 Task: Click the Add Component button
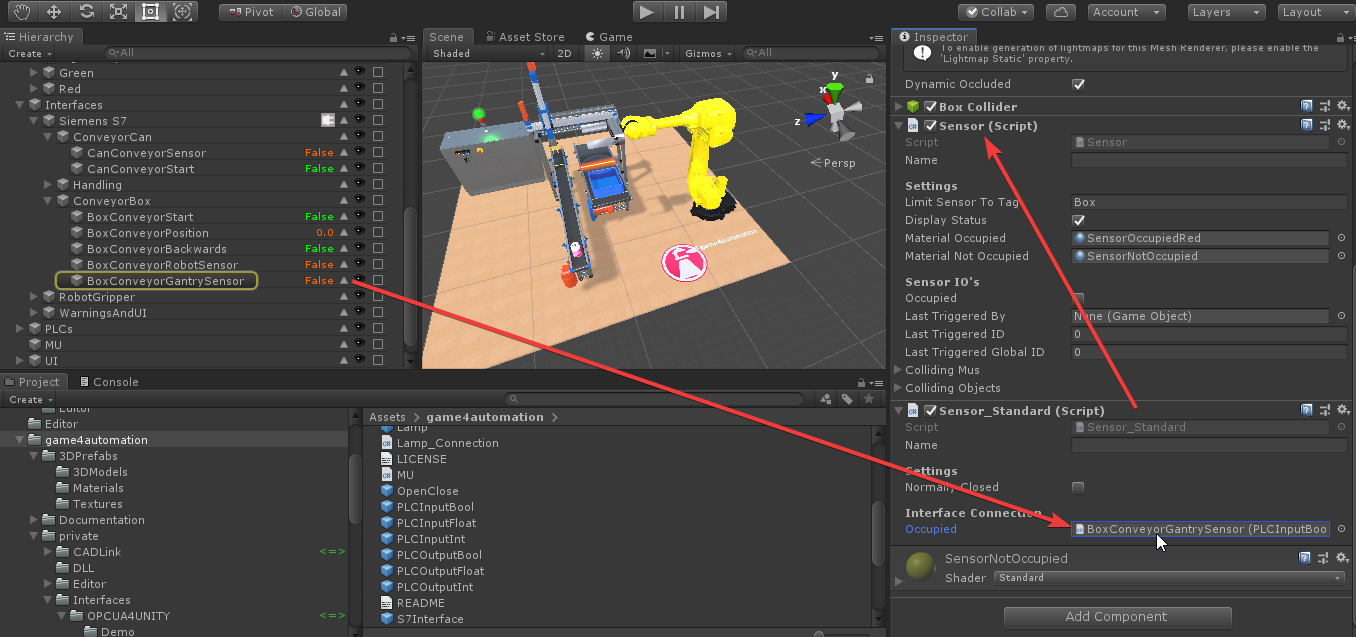coord(1115,616)
